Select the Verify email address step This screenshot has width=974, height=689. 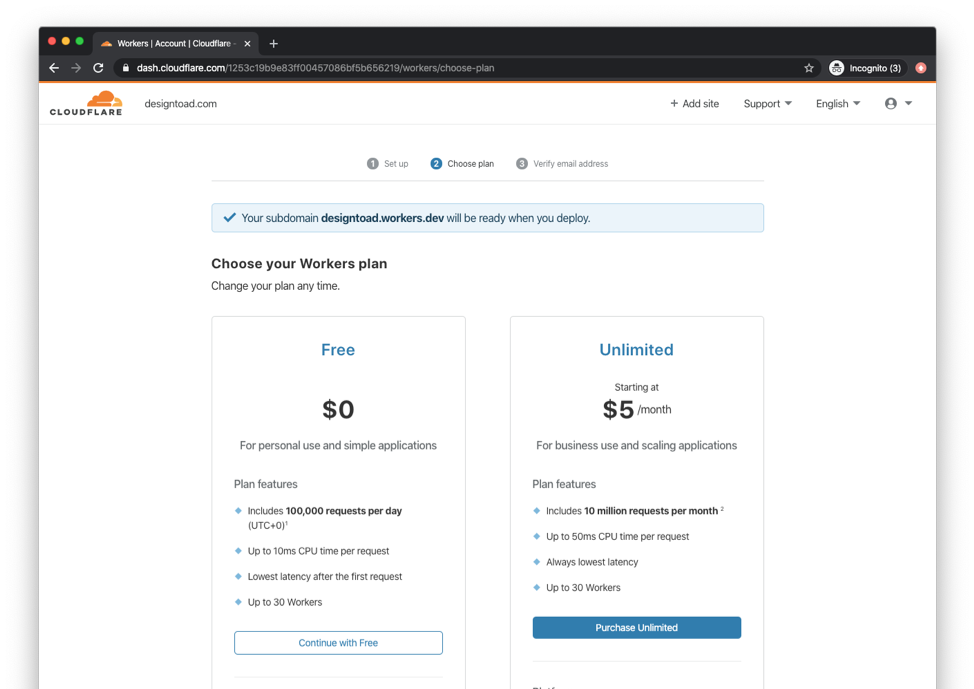(x=562, y=164)
